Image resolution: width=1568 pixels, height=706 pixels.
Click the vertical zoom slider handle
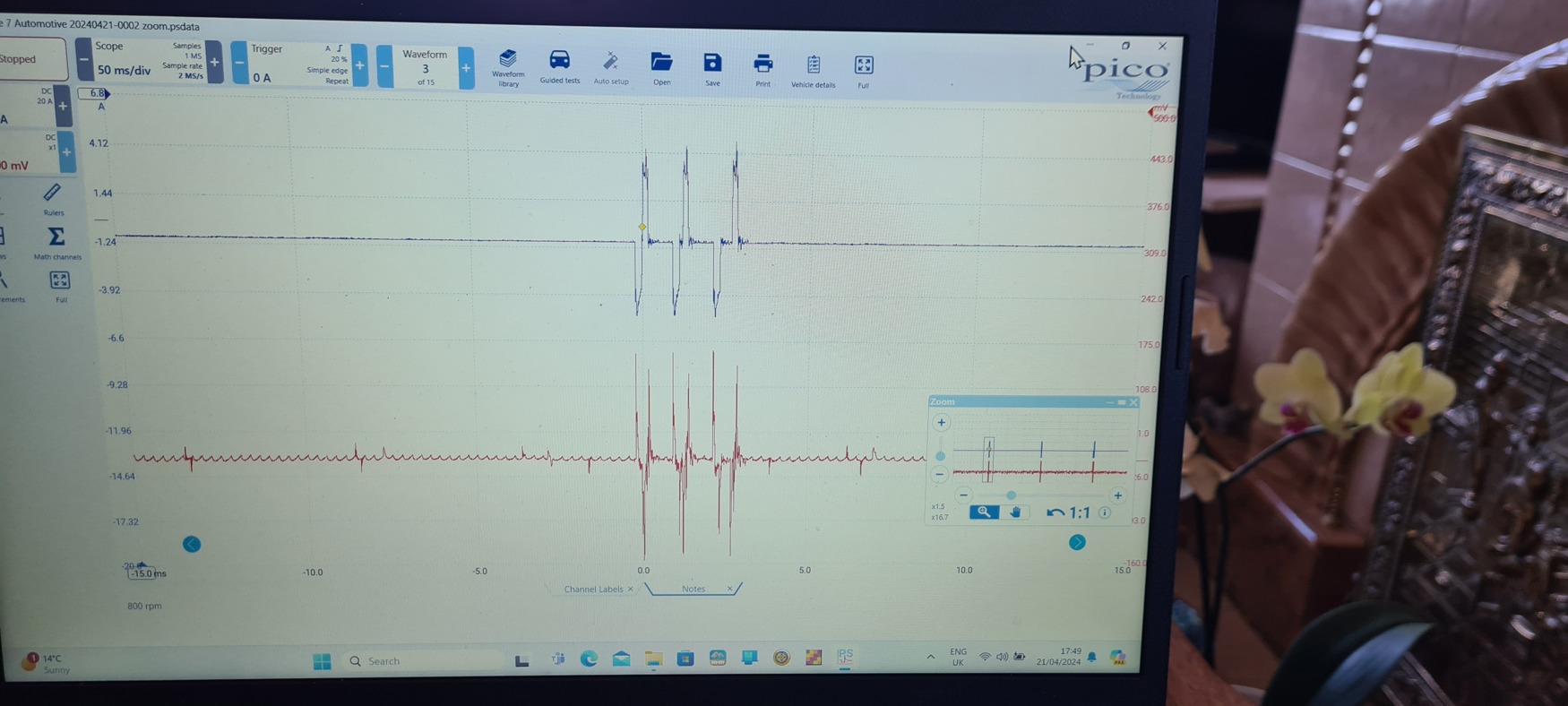tap(940, 455)
